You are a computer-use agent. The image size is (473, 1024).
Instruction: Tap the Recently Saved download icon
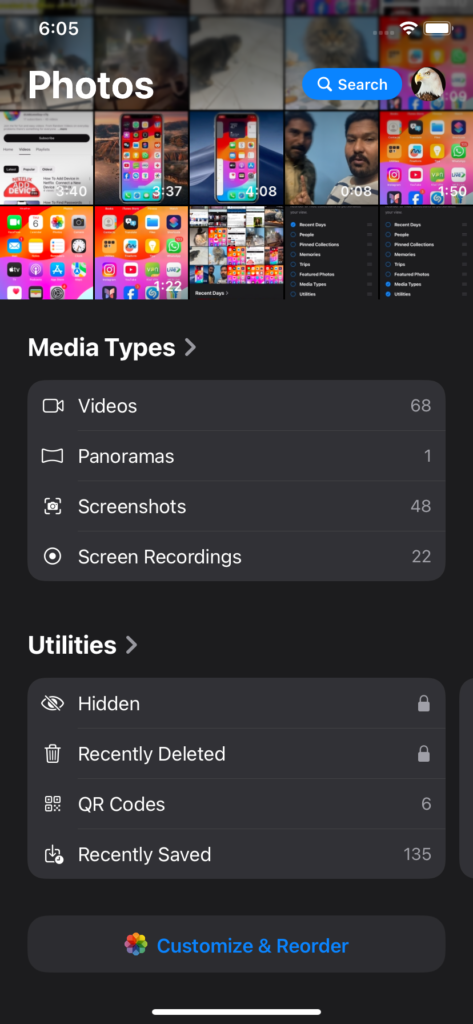tap(53, 854)
